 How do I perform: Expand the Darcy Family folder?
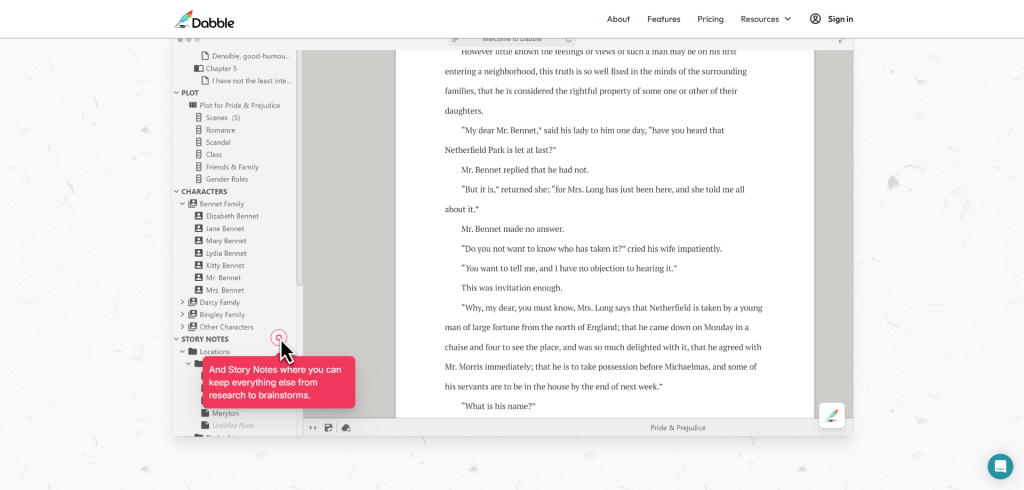(x=182, y=302)
